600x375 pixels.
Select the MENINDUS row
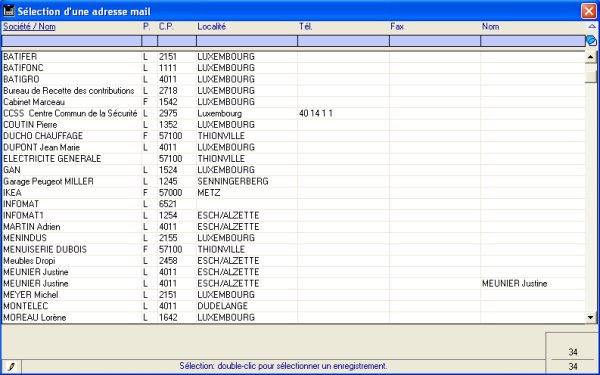[293, 238]
